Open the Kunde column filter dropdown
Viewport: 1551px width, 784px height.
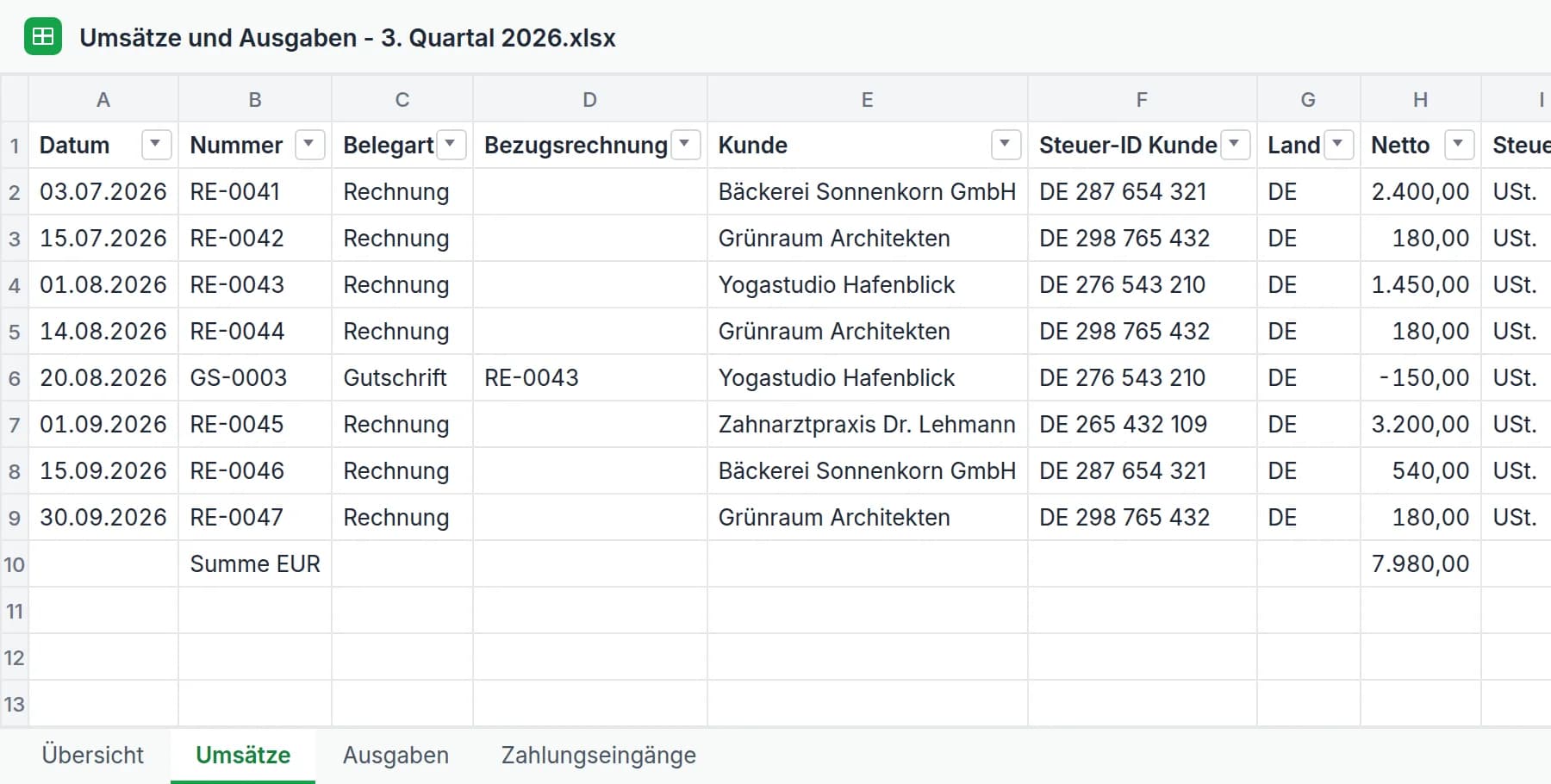pyautogui.click(x=1006, y=145)
